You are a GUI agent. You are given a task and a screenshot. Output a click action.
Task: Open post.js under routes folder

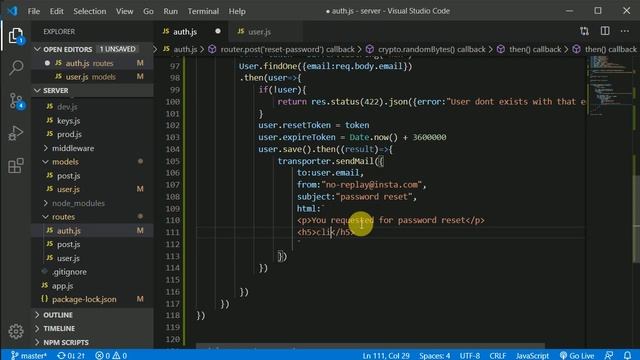tap(92, 244)
